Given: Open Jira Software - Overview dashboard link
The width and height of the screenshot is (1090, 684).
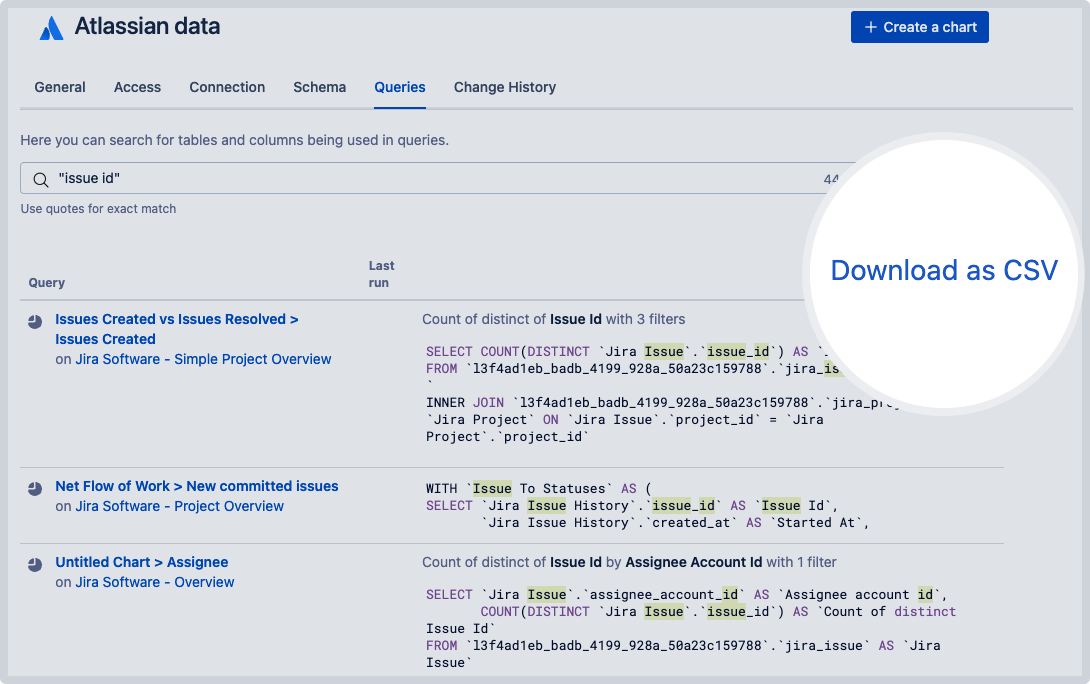Looking at the screenshot, I should click(x=154, y=582).
